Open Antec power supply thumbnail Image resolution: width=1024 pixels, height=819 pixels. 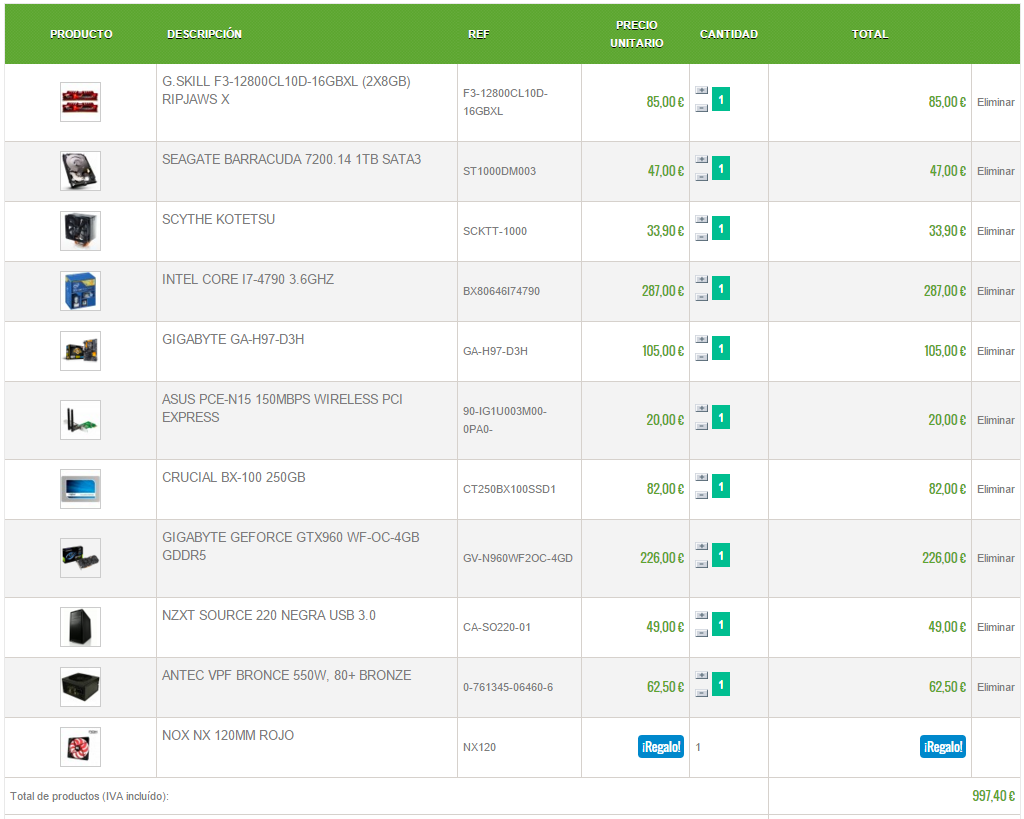[x=80, y=687]
